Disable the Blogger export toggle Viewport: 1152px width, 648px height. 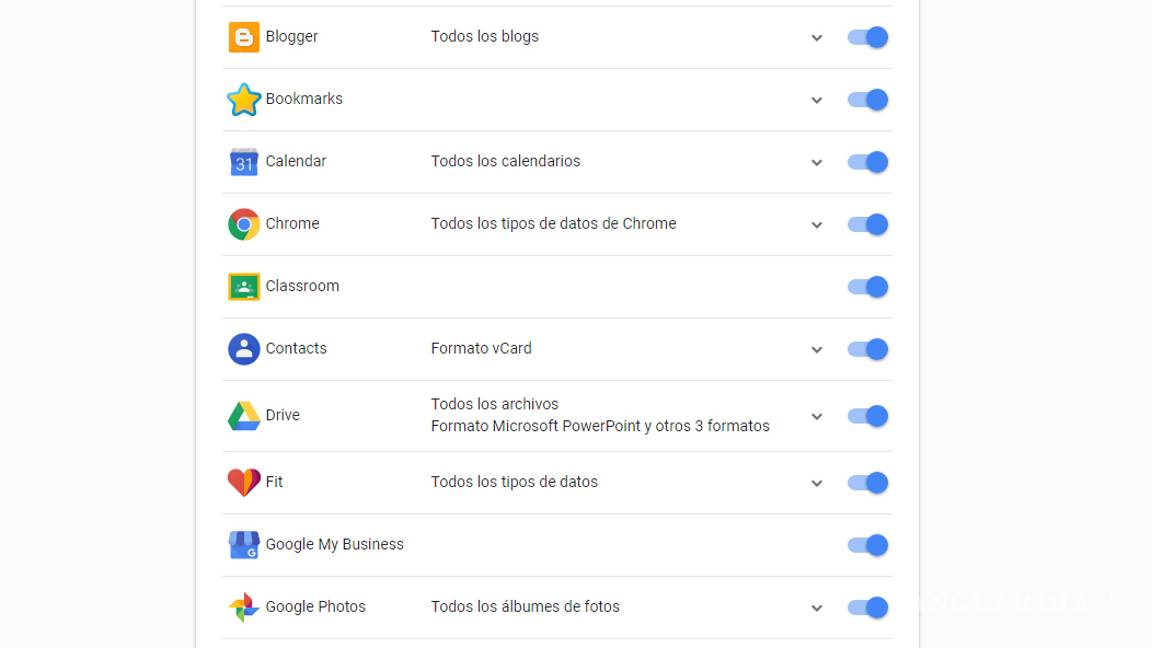(x=867, y=36)
